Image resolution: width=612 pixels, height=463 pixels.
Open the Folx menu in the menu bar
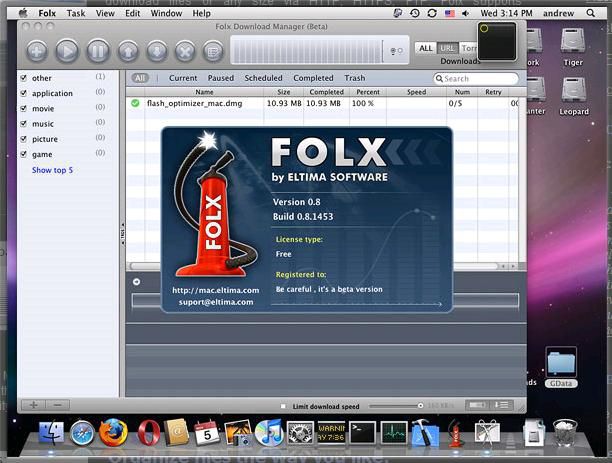(x=47, y=13)
